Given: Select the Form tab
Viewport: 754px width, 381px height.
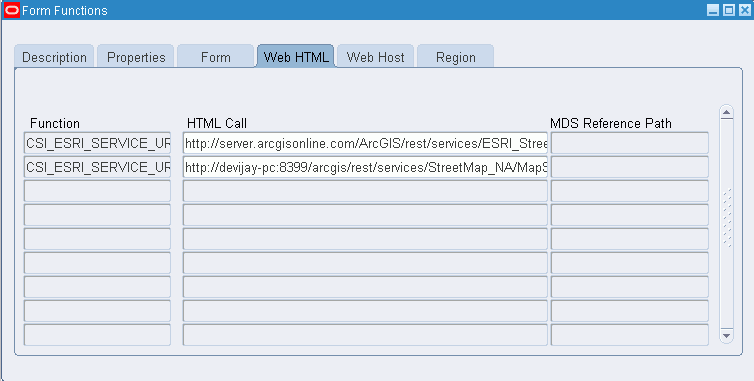Looking at the screenshot, I should (x=215, y=56).
